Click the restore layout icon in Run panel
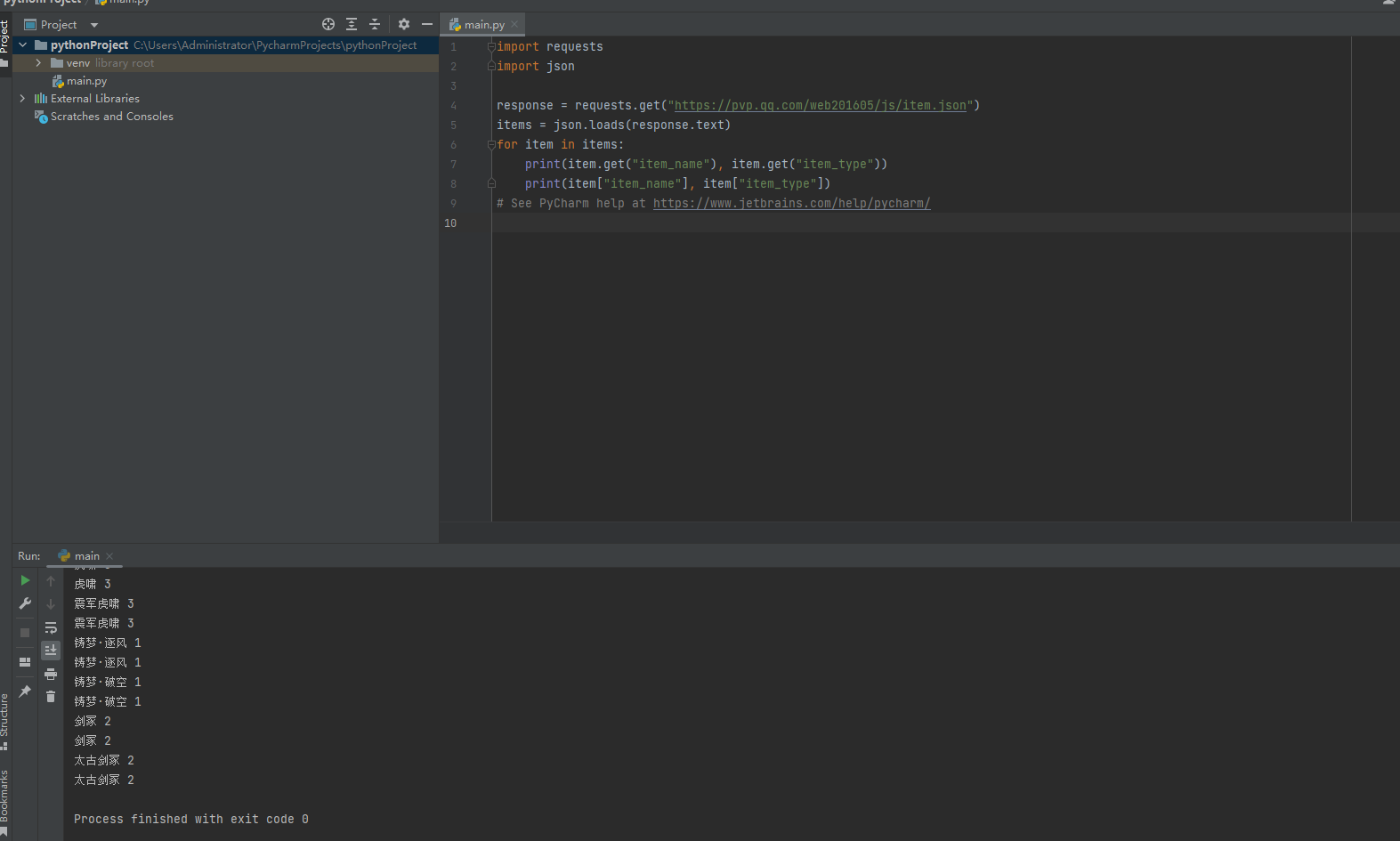Screen dimensions: 1400x841 (25, 662)
